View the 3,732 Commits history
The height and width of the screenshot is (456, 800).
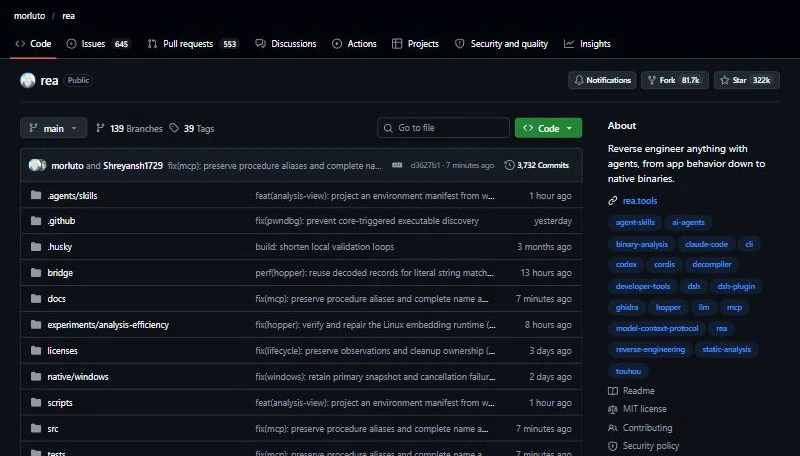click(537, 165)
